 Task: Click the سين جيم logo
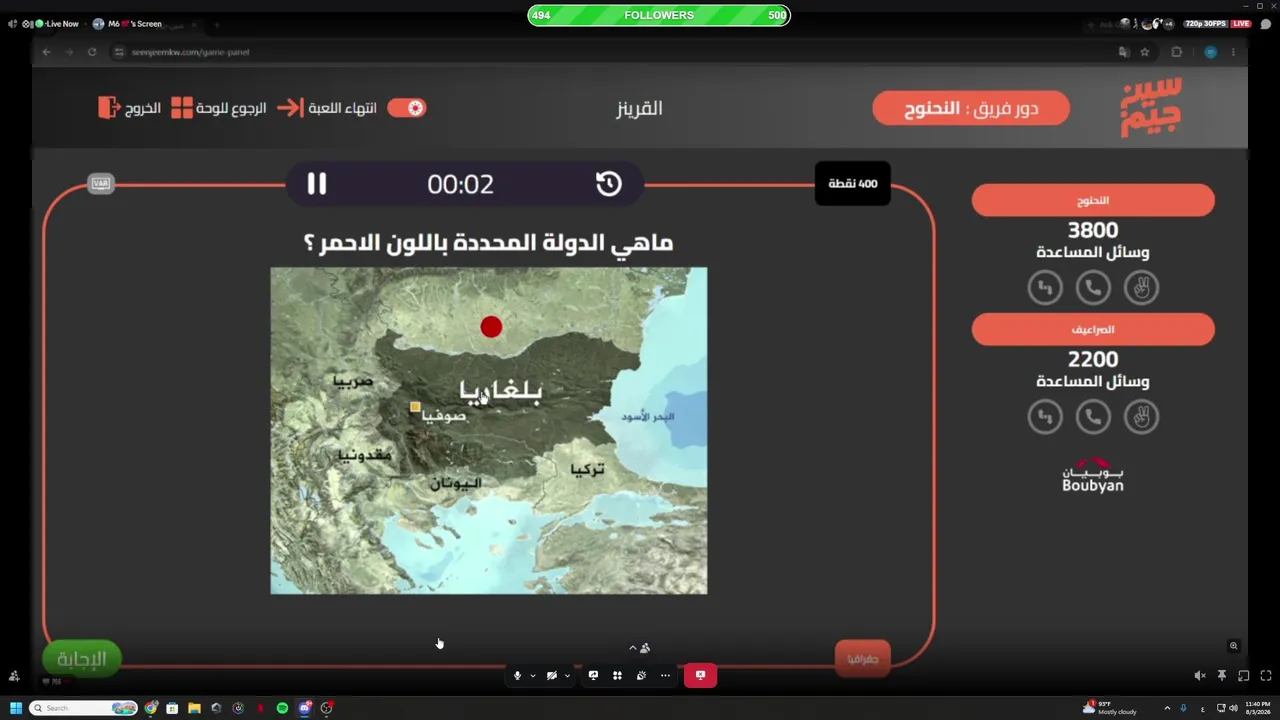tap(1151, 106)
